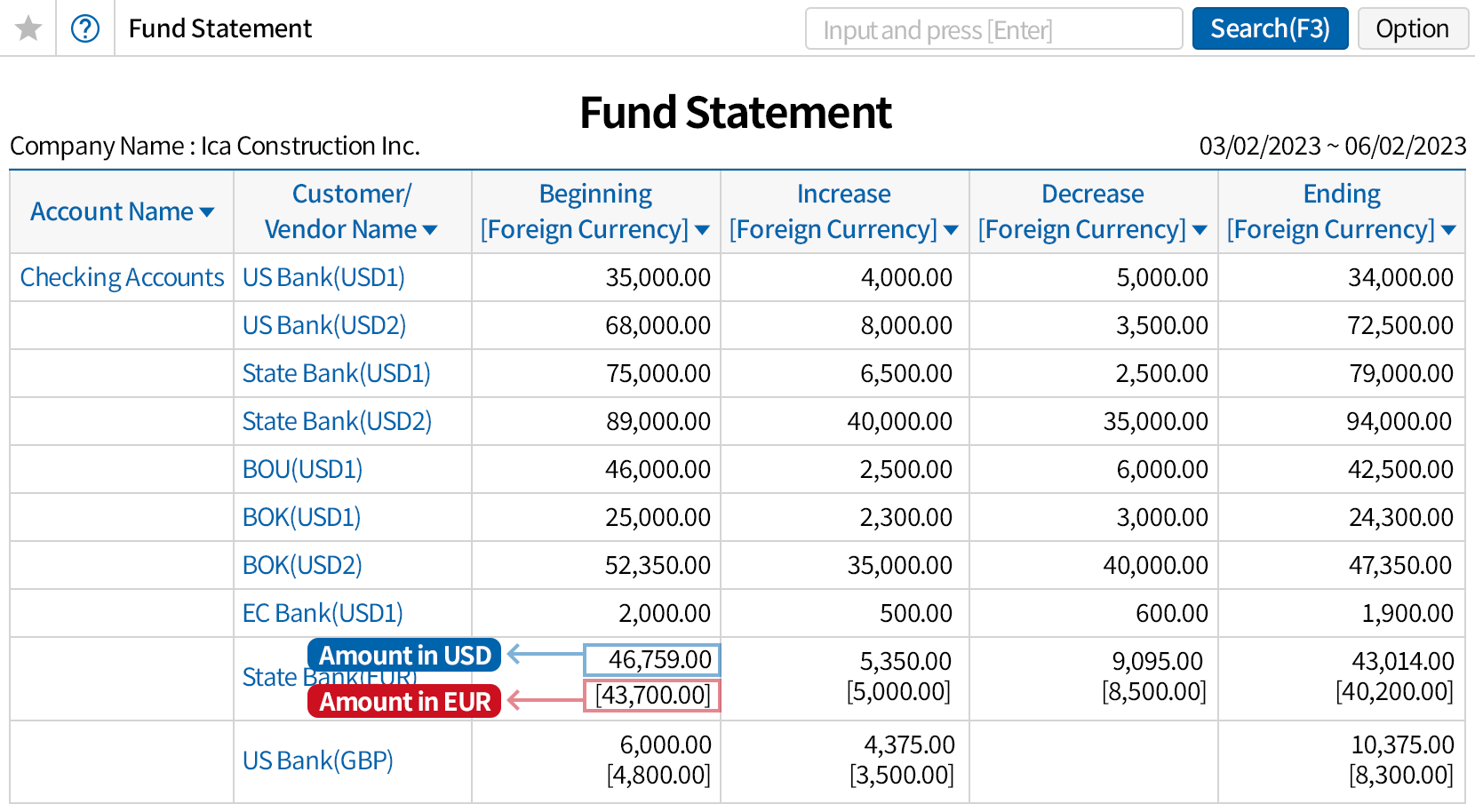Click highlighted 46,759.00 USD amount cell
1475x812 pixels.
[652, 660]
